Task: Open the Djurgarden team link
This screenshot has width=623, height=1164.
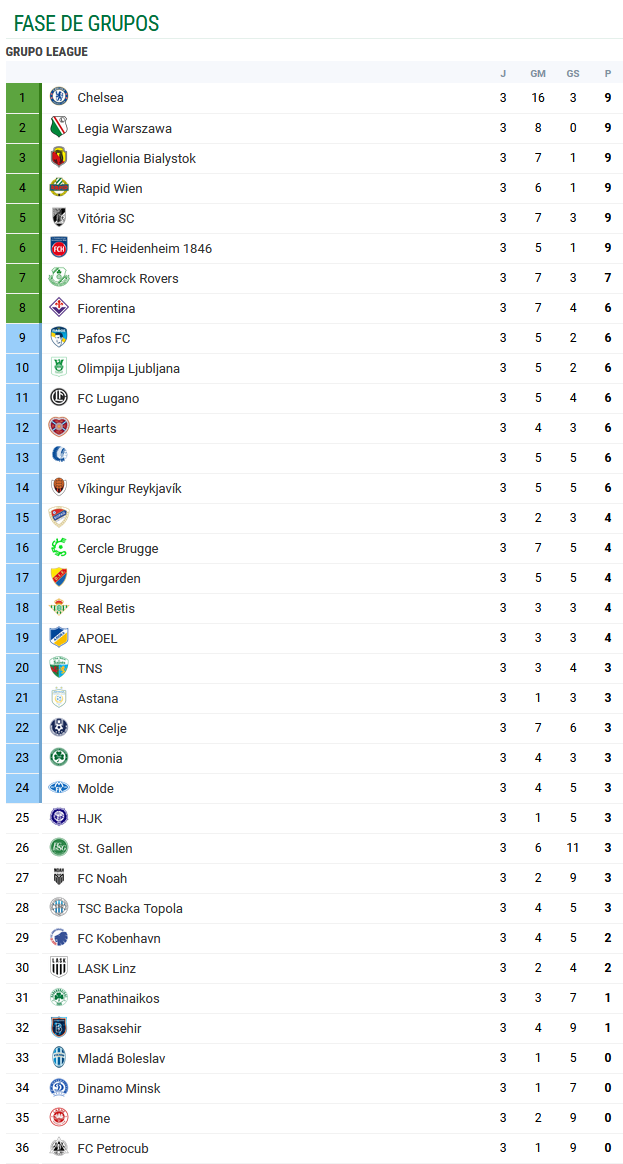Action: point(109,578)
